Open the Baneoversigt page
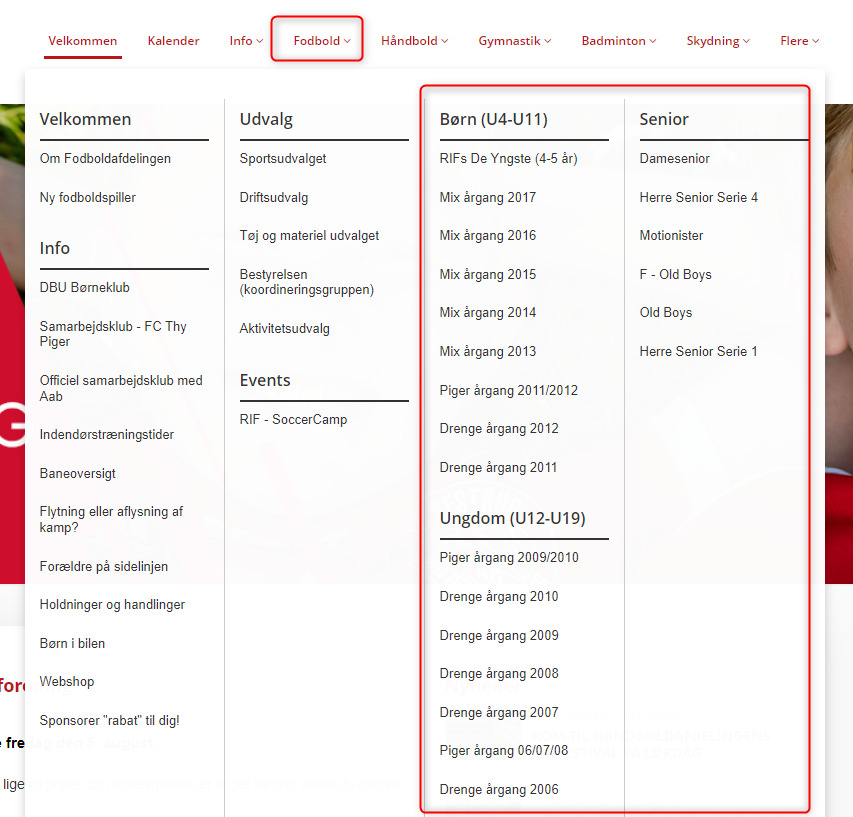Screen dimensions: 853x817 [78, 473]
